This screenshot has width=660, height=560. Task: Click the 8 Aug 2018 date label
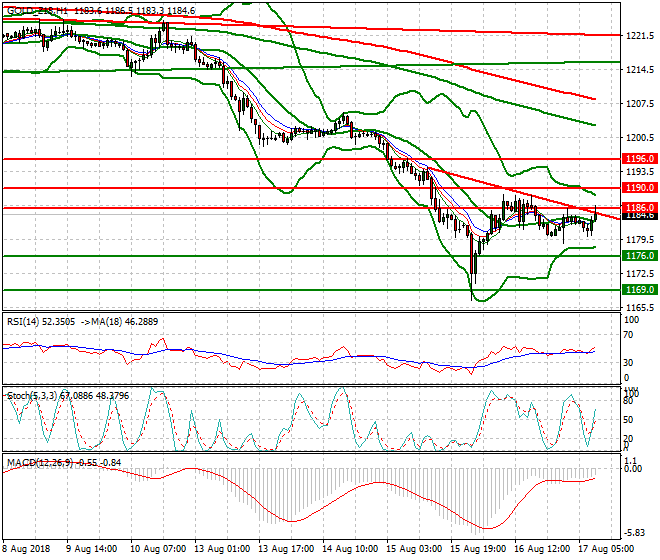(26, 549)
